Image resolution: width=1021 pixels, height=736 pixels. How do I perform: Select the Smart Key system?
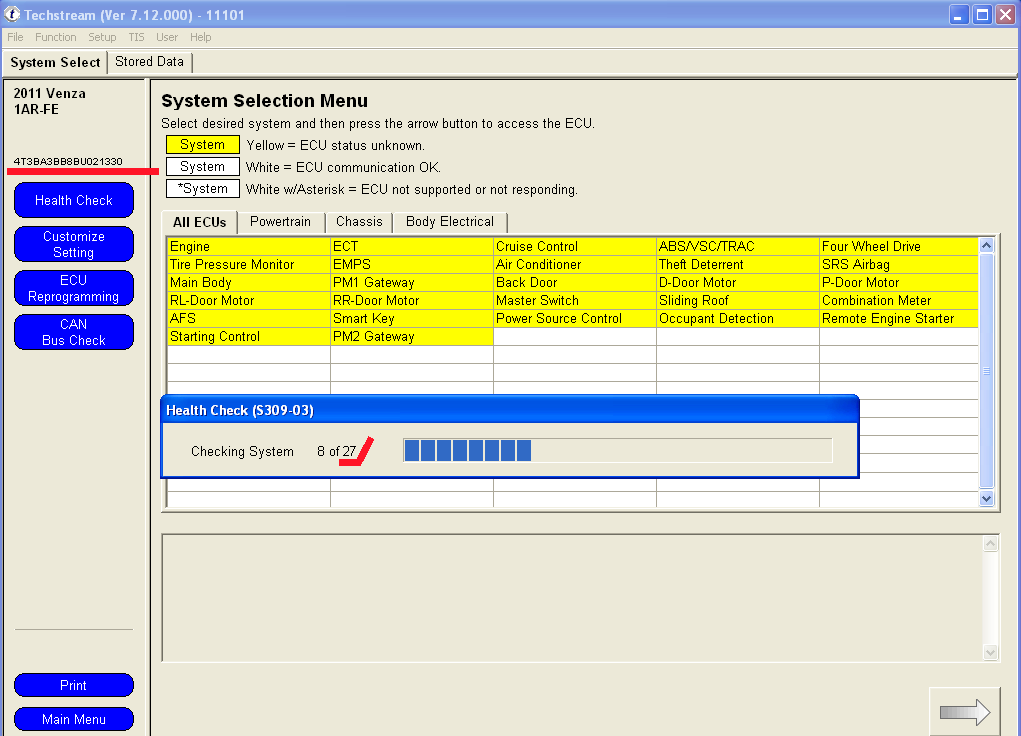(412, 318)
